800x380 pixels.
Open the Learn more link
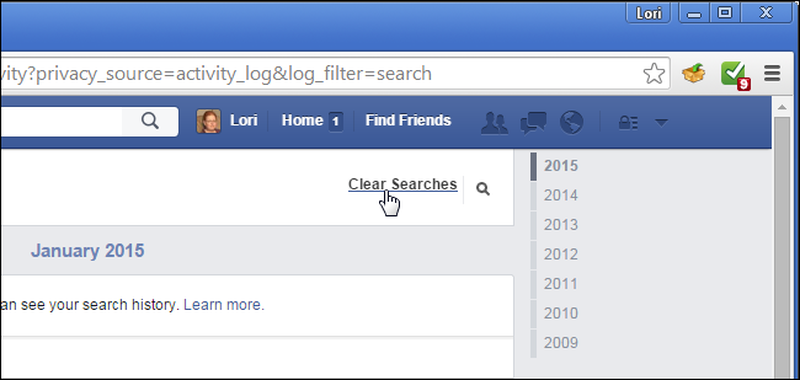(x=224, y=305)
